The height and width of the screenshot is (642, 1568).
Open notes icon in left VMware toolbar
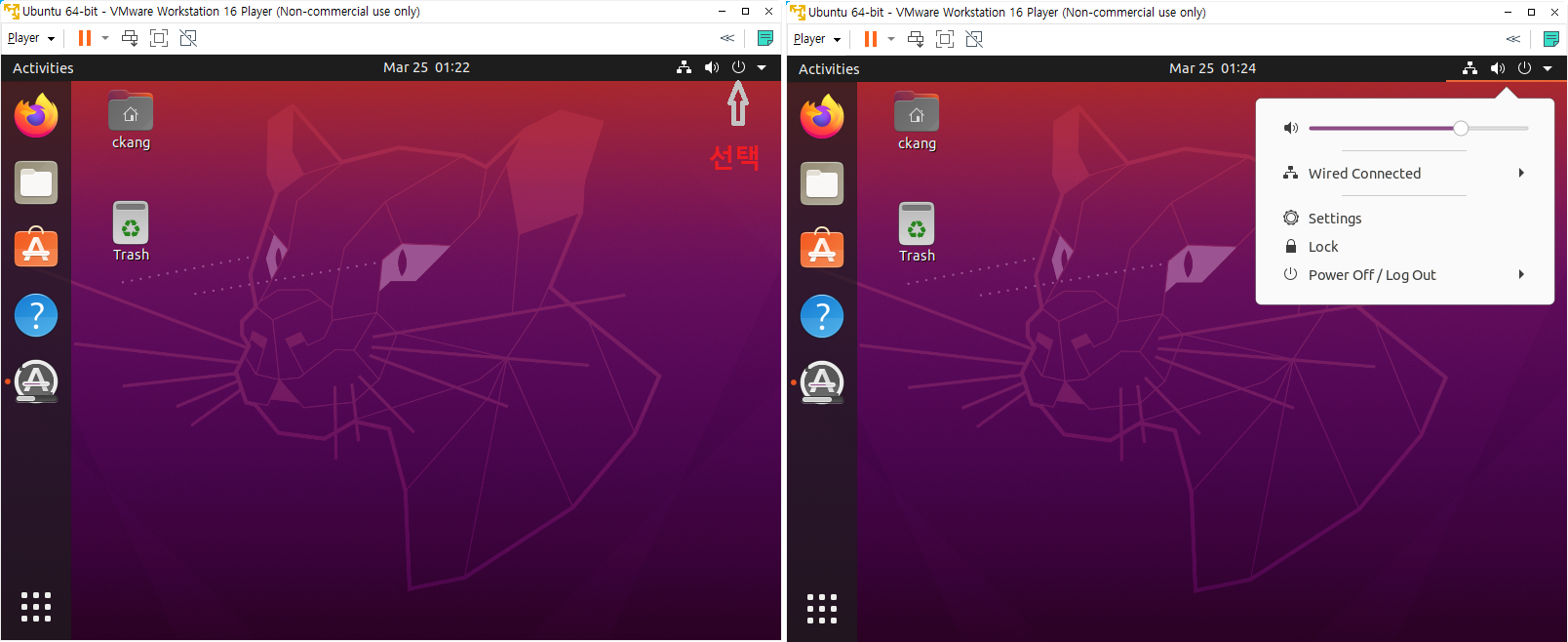tap(765, 38)
